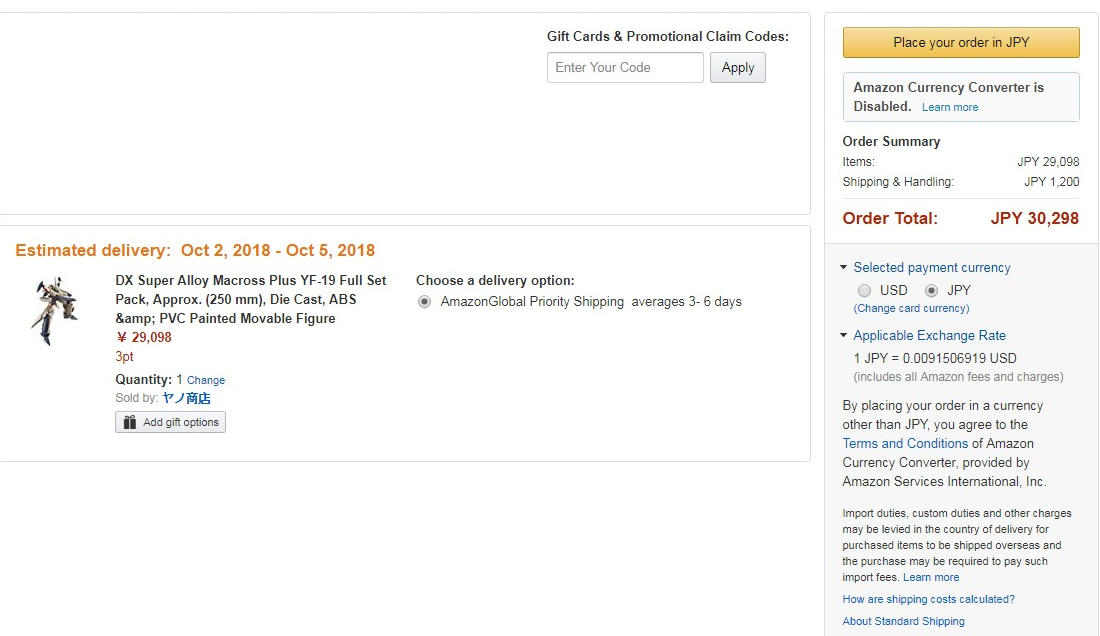This screenshot has height=636, width=1100.
Task: Open seller ヤノ商店 page
Action: (x=186, y=398)
